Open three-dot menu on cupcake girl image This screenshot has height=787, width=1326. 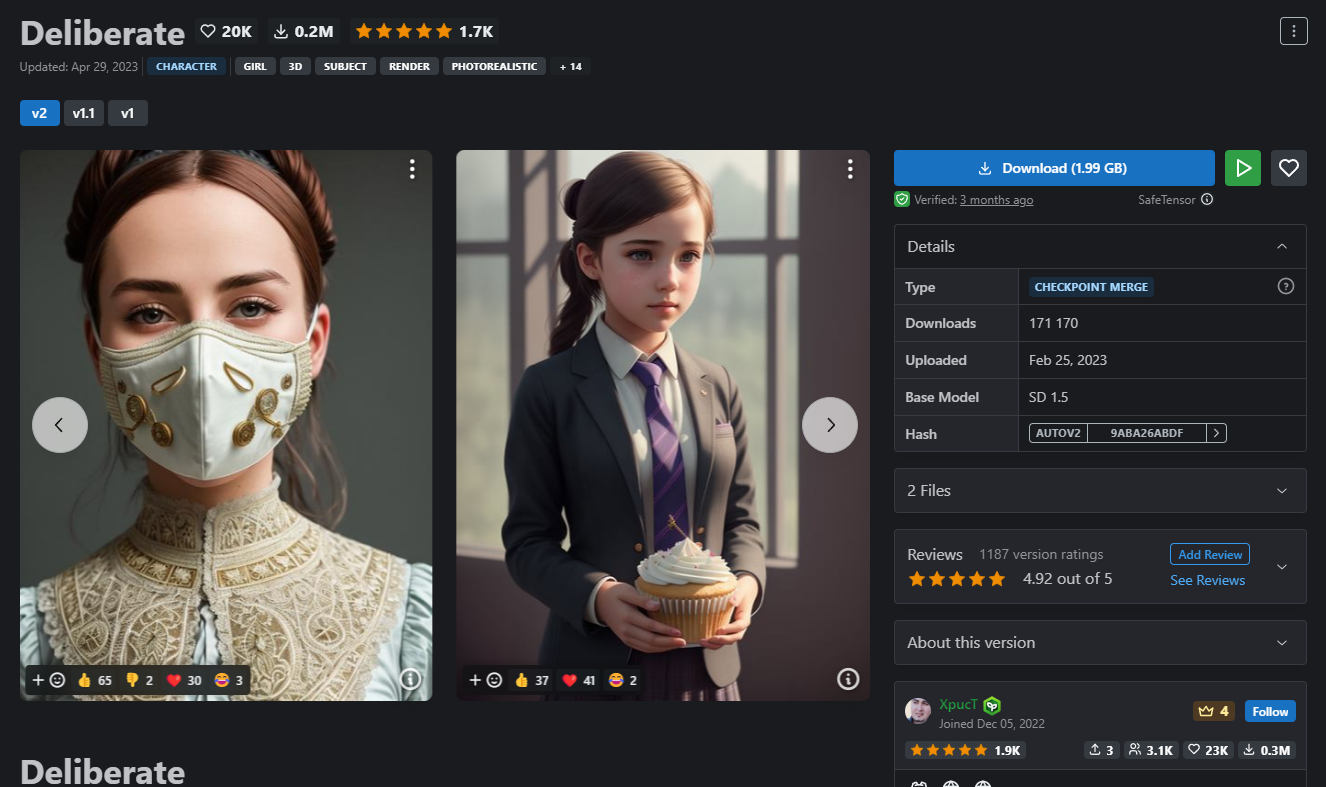point(849,170)
